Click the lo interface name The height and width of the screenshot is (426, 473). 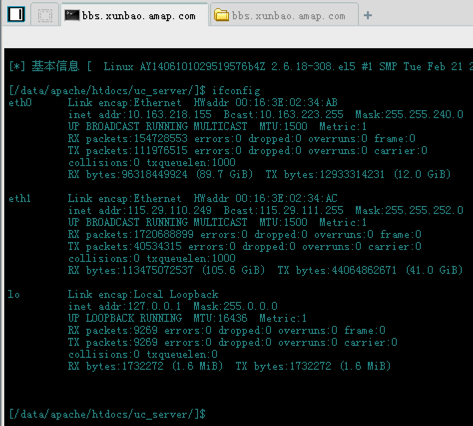coord(14,294)
